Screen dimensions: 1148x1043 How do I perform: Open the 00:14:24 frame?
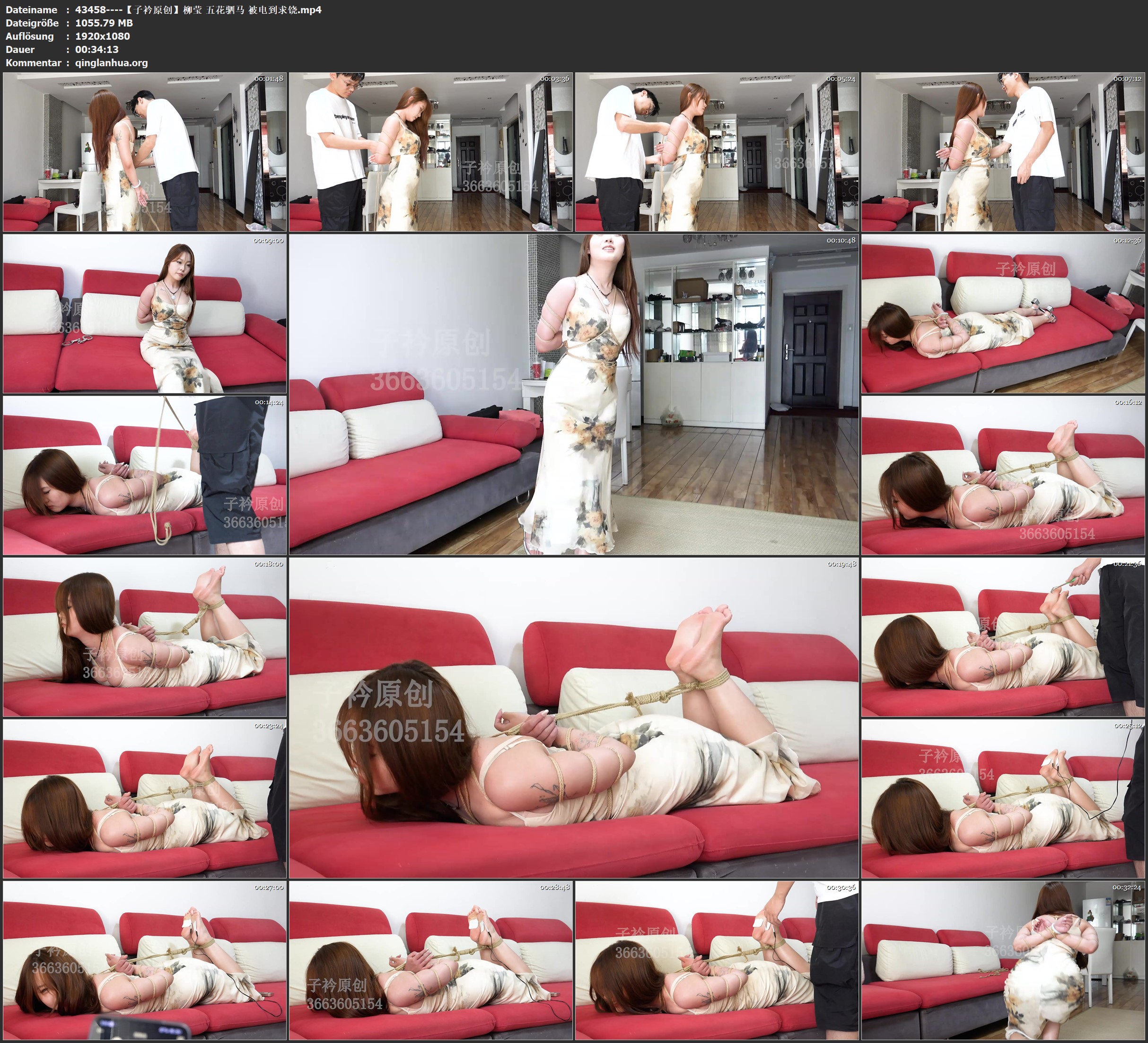tap(145, 475)
